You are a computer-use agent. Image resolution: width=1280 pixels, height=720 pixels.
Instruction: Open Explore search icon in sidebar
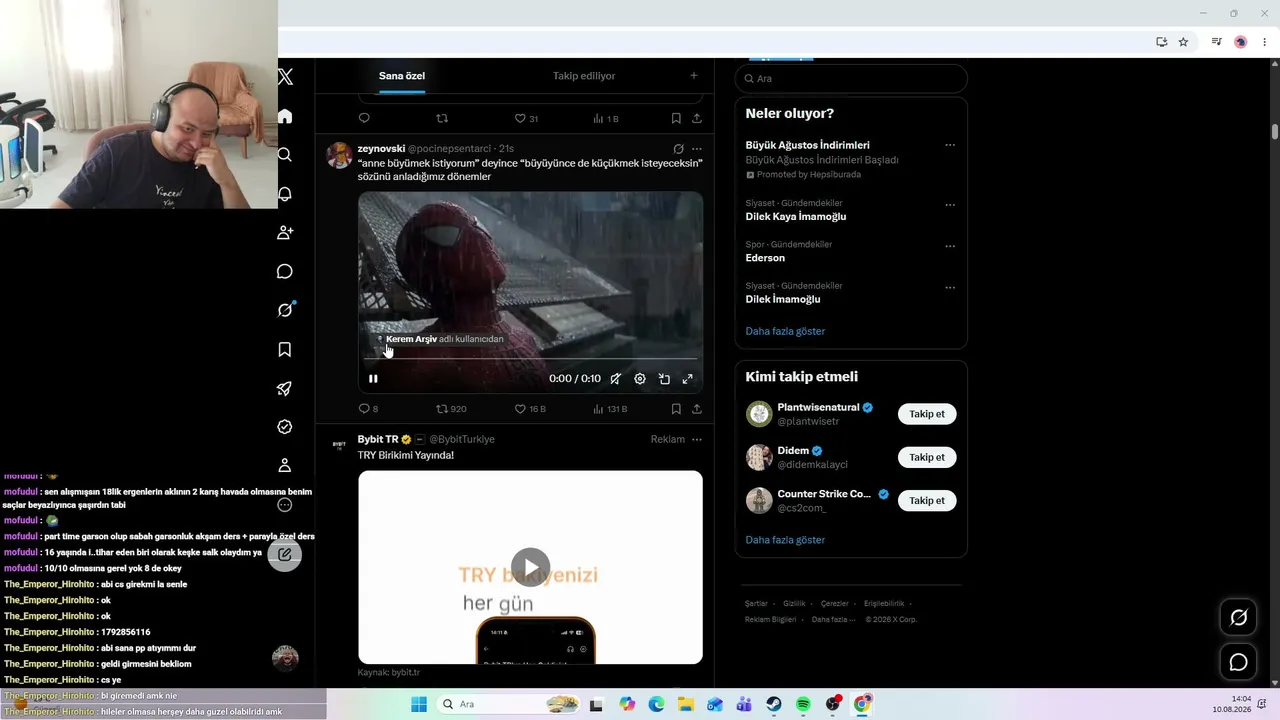coord(285,155)
